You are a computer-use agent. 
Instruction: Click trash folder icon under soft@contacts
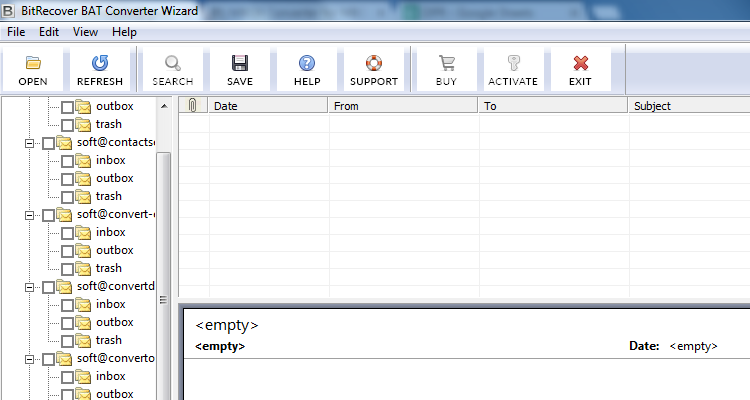(x=83, y=197)
